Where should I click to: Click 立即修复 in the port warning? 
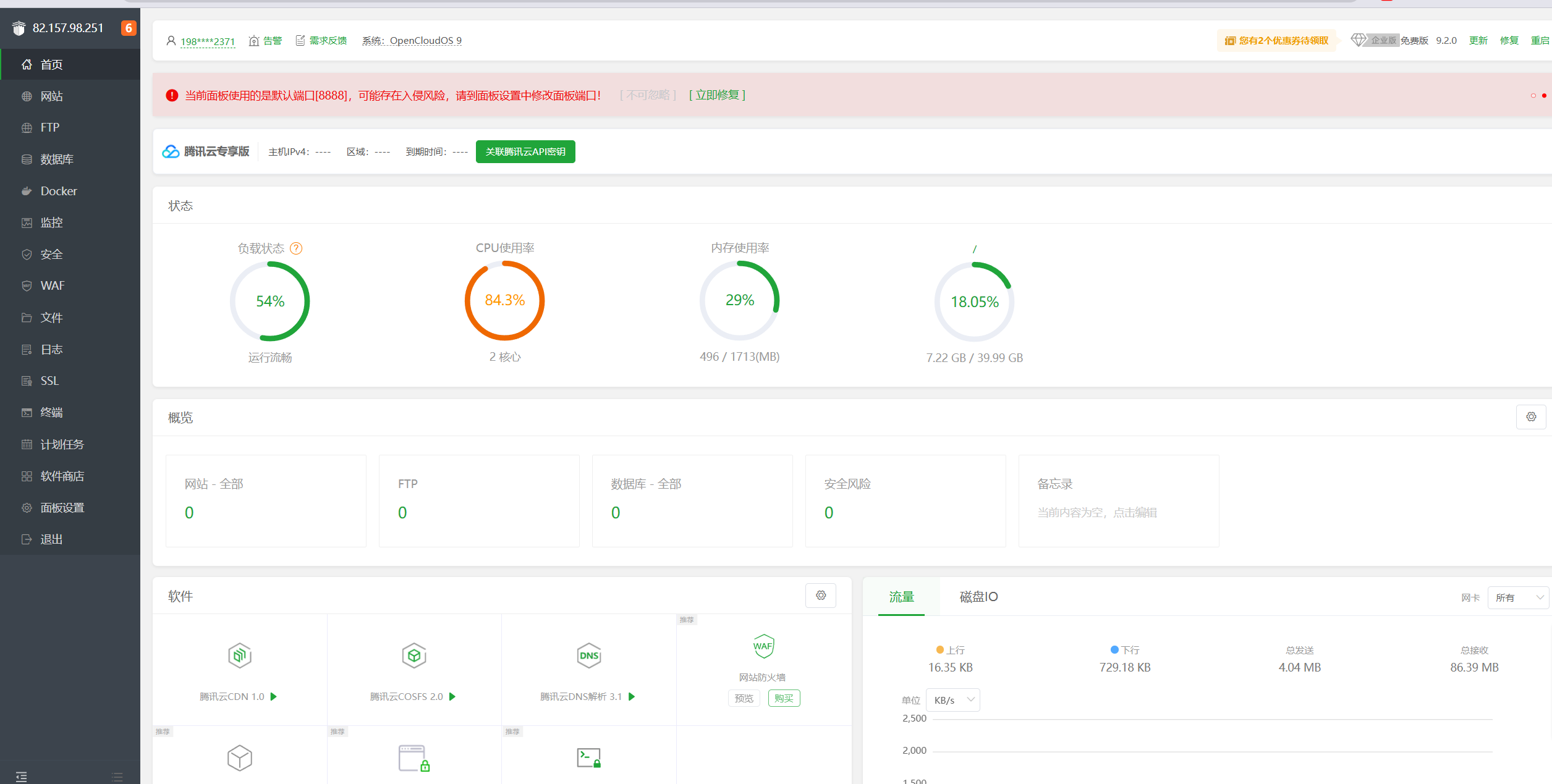[x=718, y=95]
